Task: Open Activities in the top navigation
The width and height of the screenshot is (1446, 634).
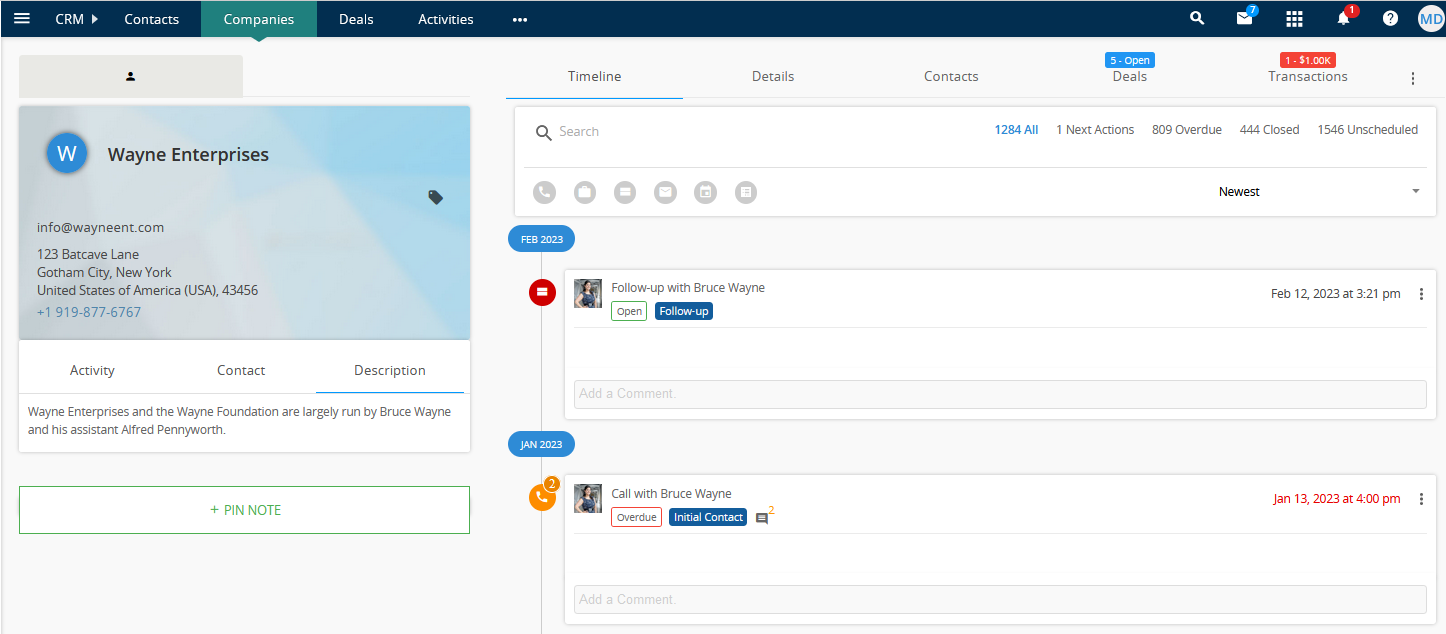Action: [446, 19]
